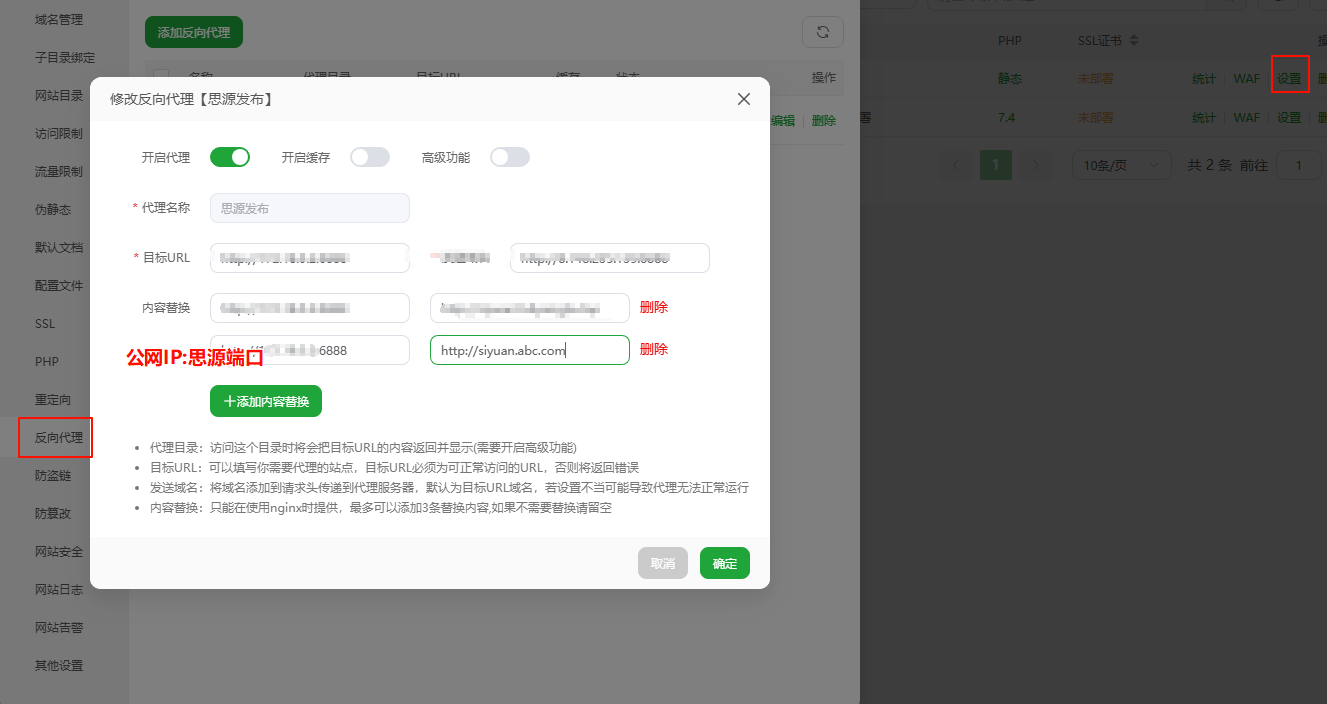Switch to 子目录绑定 section
The image size is (1327, 704).
click(65, 57)
